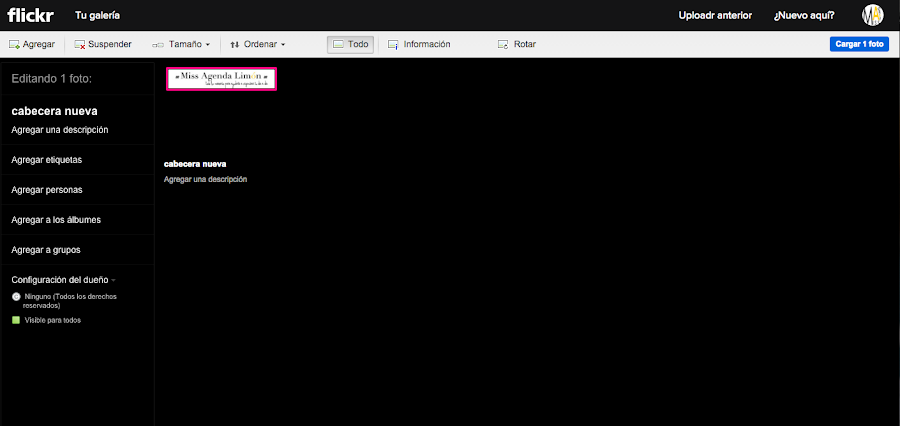Open the ¿Nuevo aquí? help link
This screenshot has width=900, height=426.
(804, 16)
